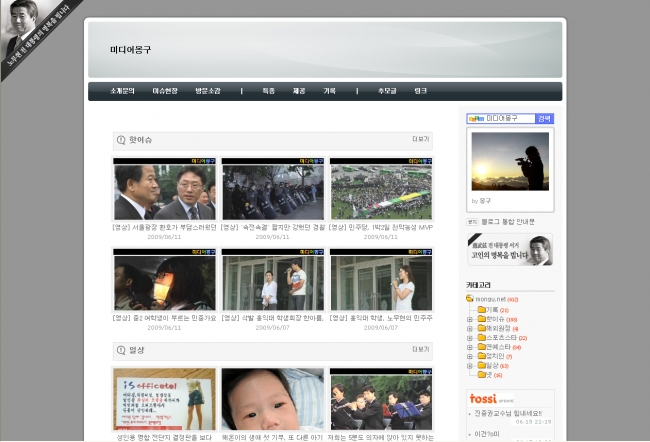Viewport: 650px width, 442px height.
Task: Open the second tossi post, below 진중권교수님
Action: pos(487,434)
